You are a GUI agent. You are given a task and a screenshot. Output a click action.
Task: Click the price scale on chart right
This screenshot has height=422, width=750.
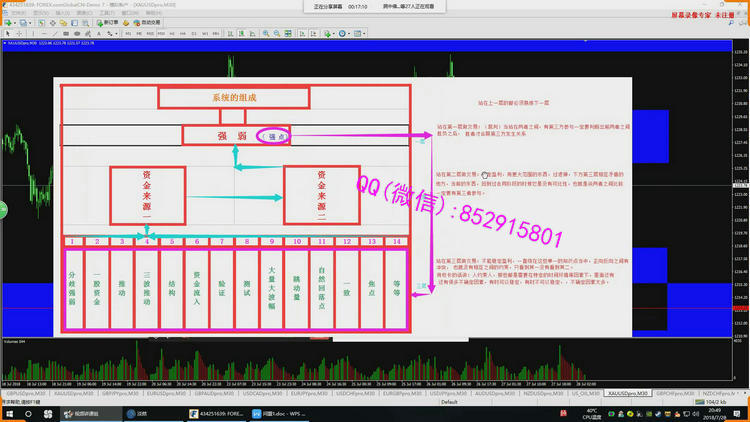tap(738, 200)
